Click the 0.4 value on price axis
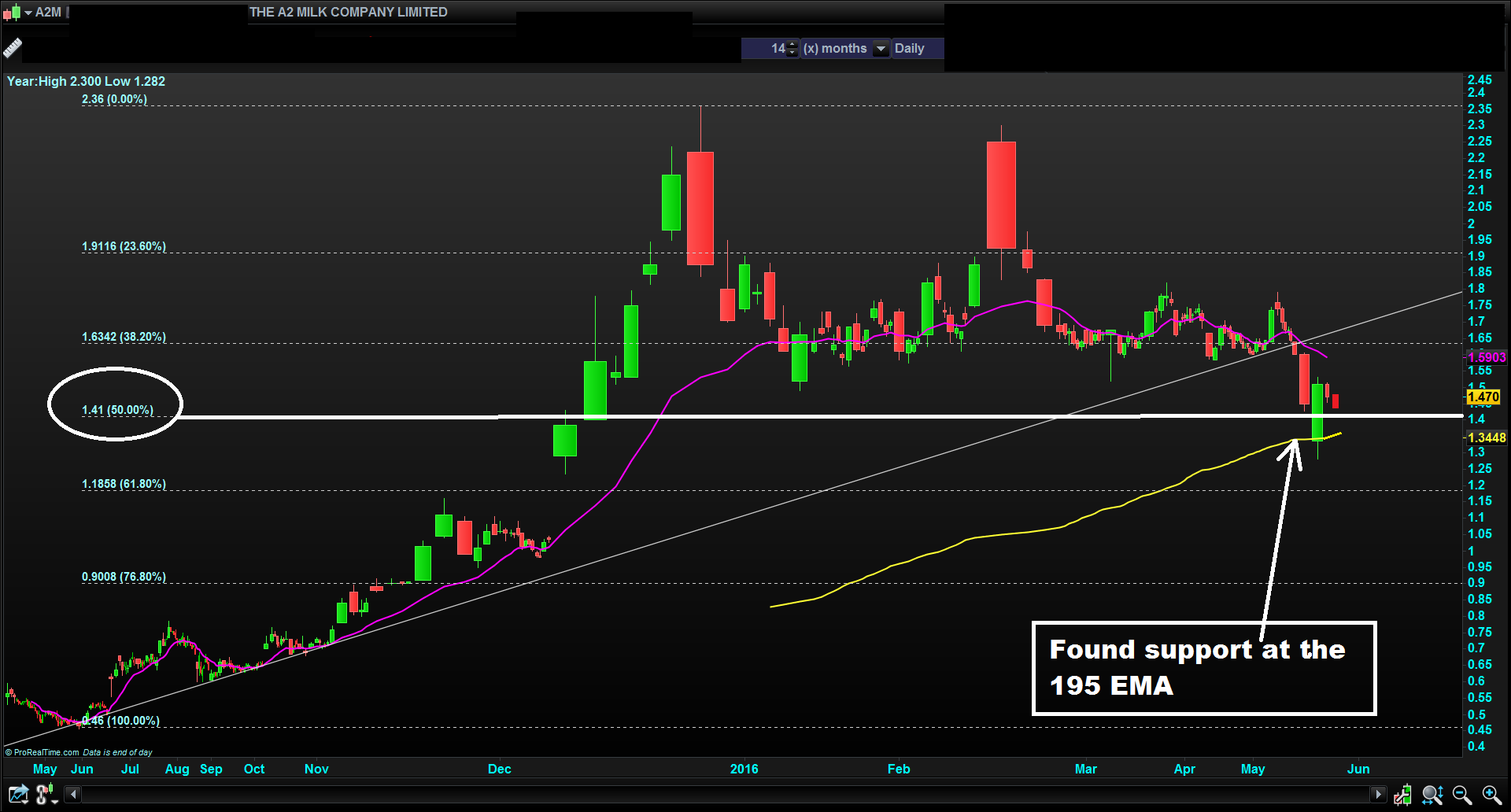 pyautogui.click(x=1476, y=746)
